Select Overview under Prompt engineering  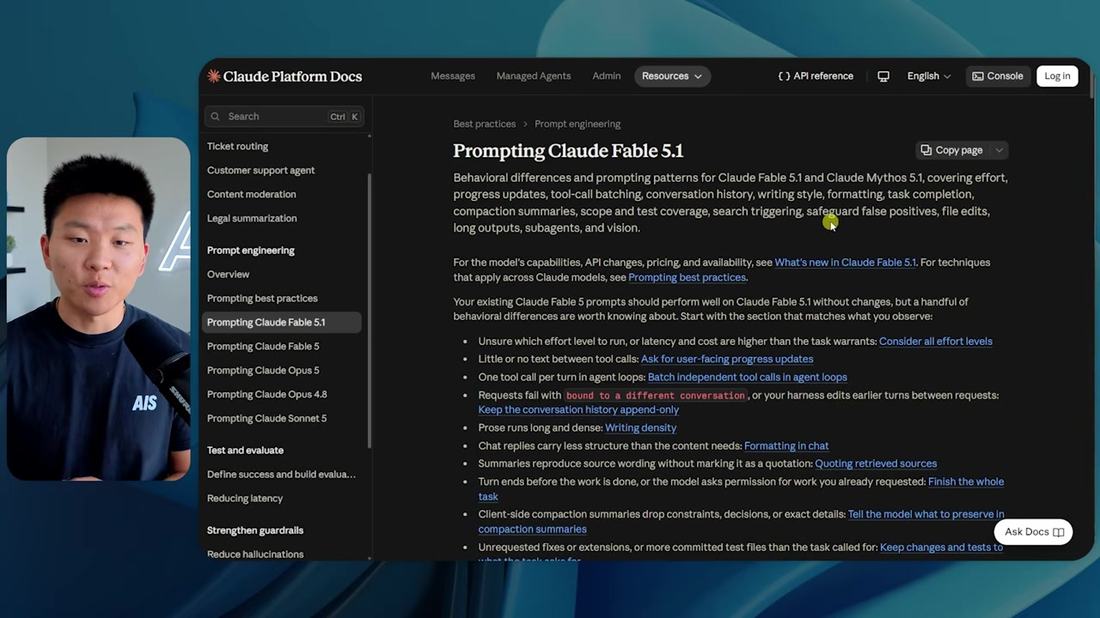[228, 274]
